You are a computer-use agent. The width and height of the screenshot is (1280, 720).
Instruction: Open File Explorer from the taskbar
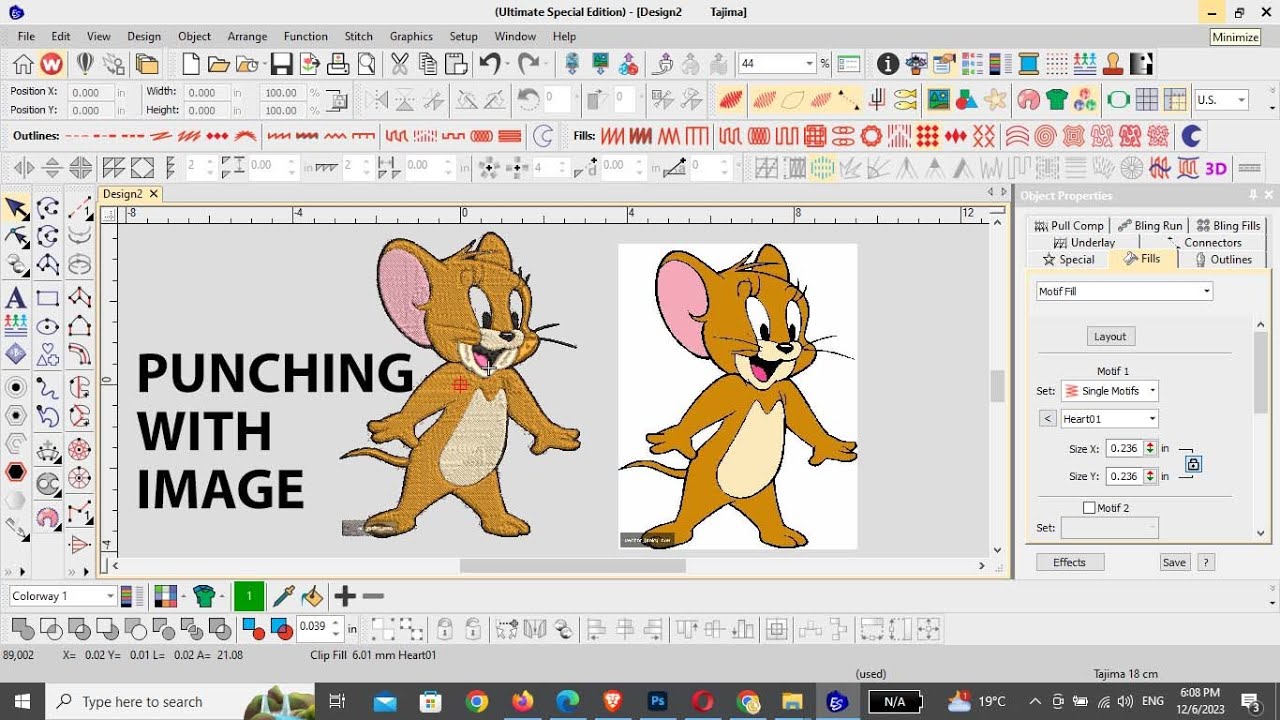(791, 702)
